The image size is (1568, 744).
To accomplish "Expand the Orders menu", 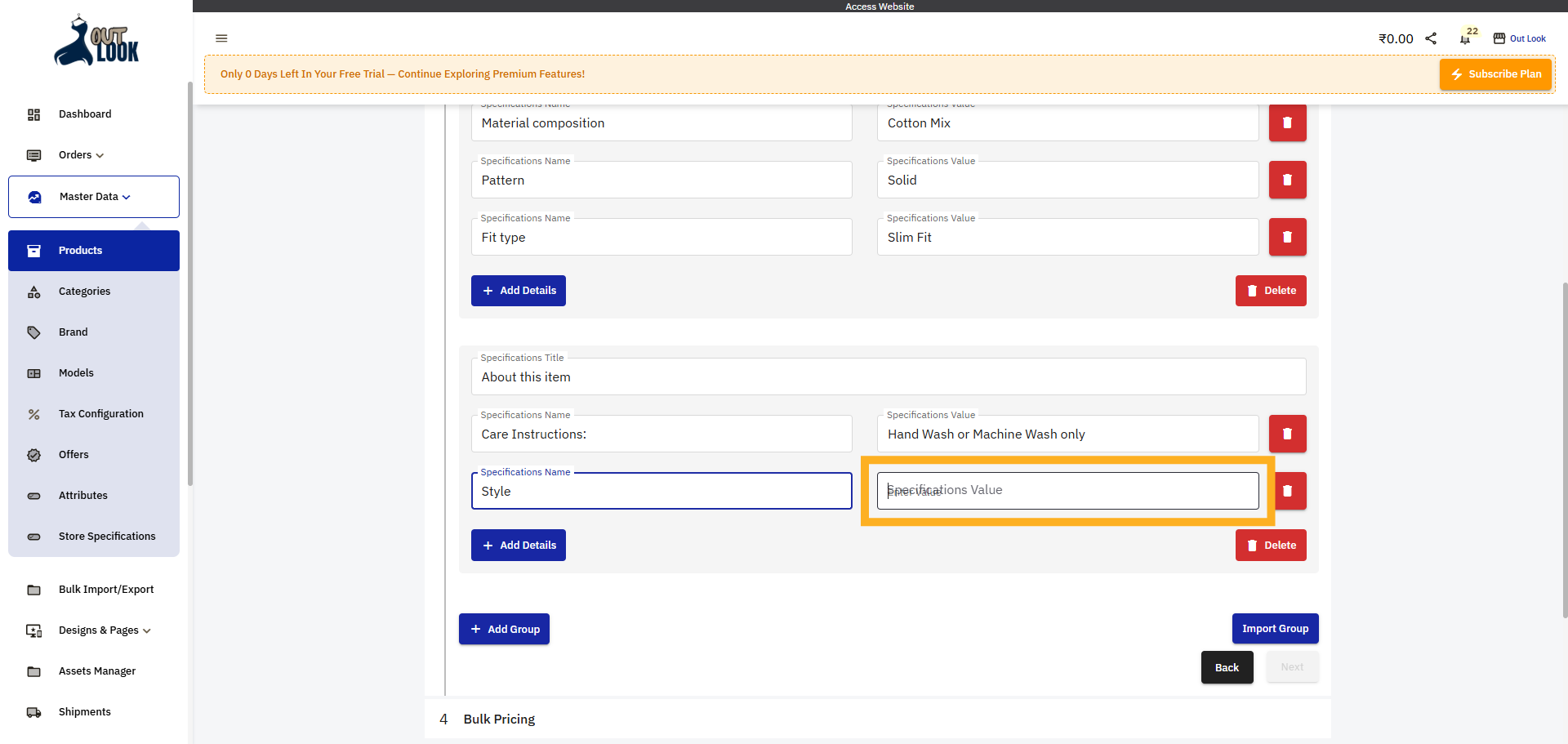I will [x=81, y=155].
